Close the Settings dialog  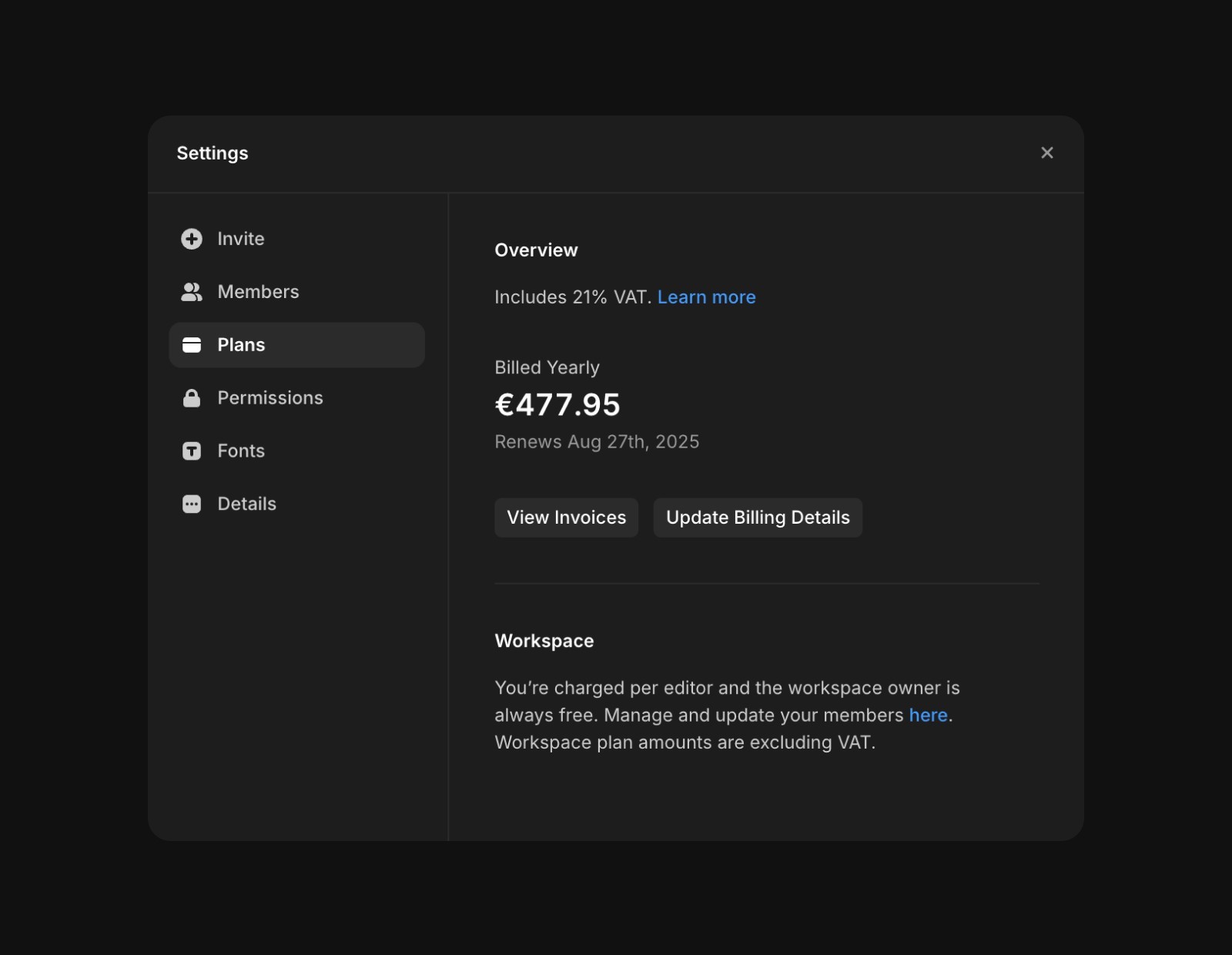pos(1047,152)
